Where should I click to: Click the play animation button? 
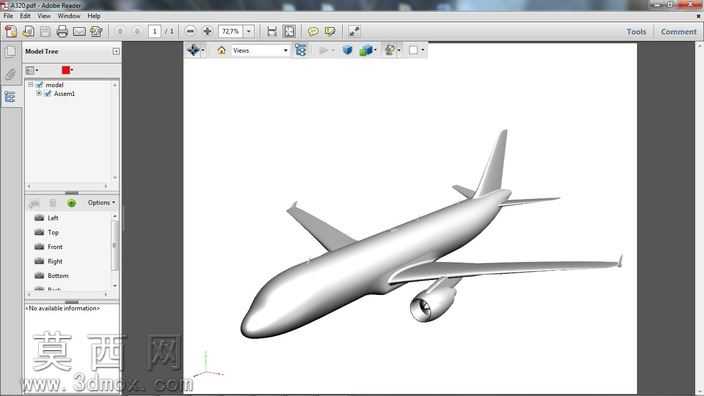[323, 51]
